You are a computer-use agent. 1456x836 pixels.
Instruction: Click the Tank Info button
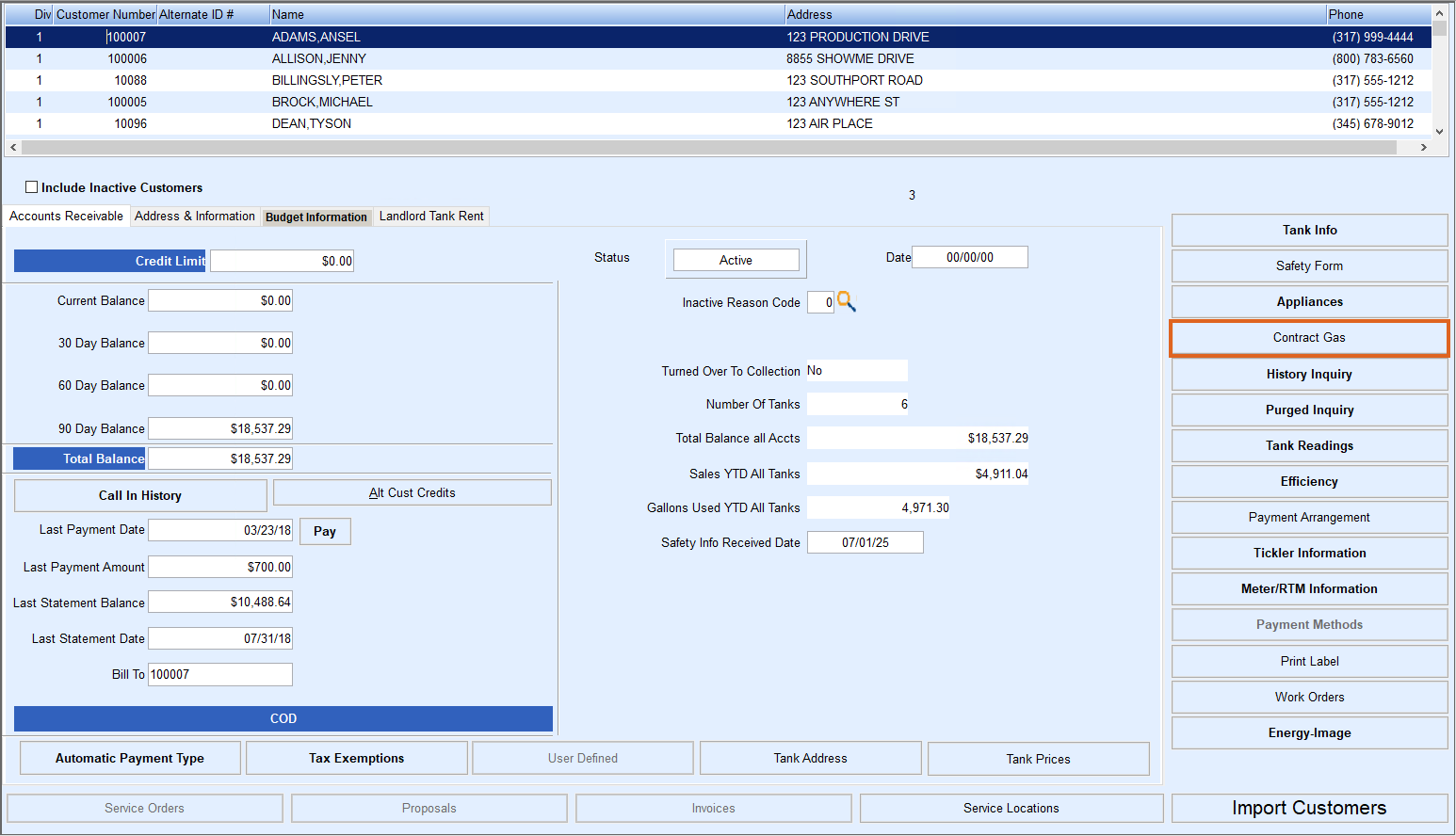1308,231
